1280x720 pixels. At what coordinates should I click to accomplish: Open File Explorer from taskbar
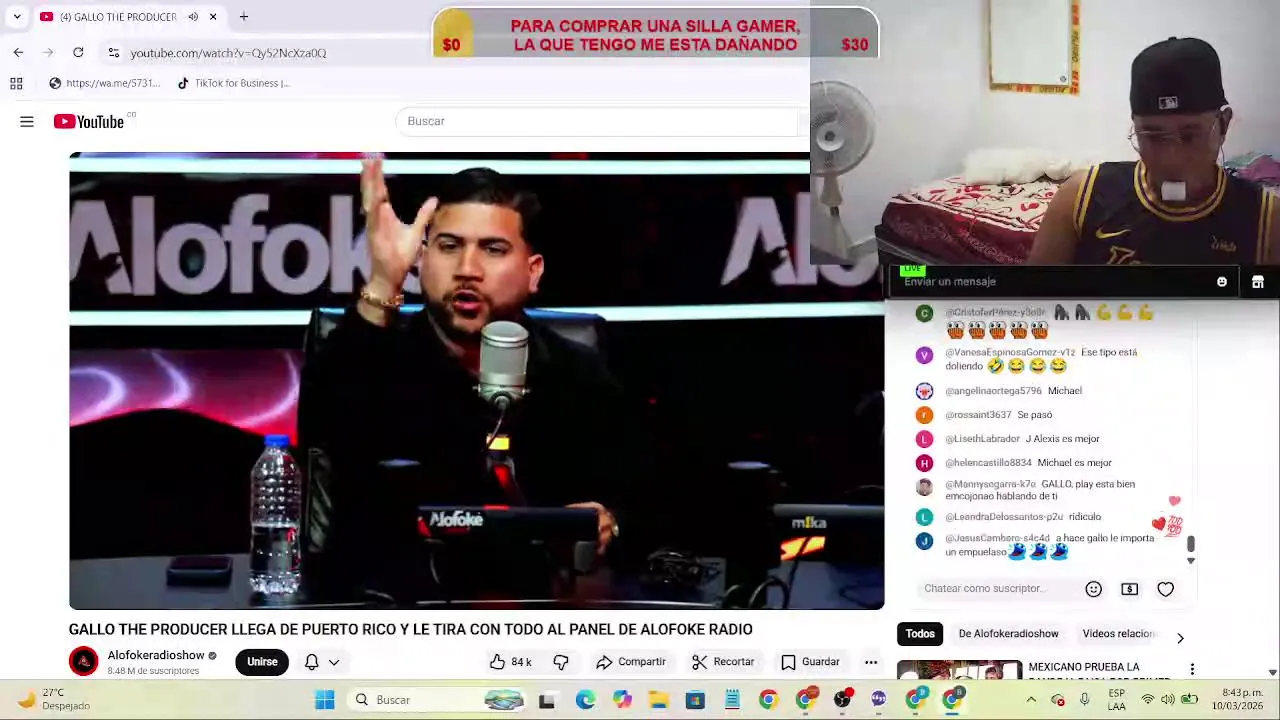pos(658,700)
